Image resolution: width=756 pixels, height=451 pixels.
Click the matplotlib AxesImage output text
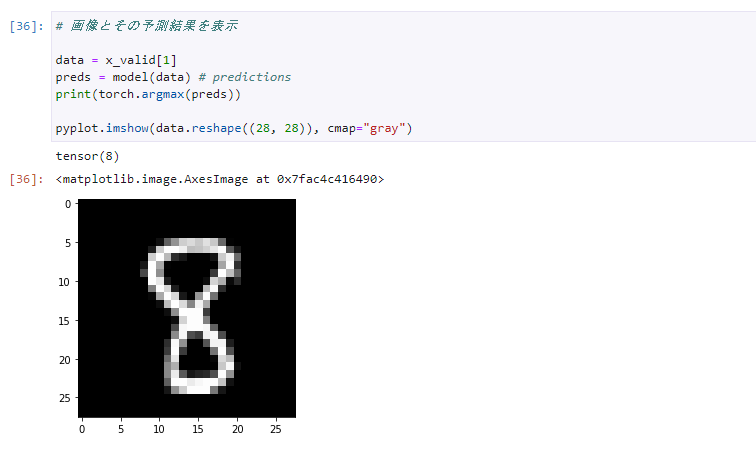coord(220,179)
